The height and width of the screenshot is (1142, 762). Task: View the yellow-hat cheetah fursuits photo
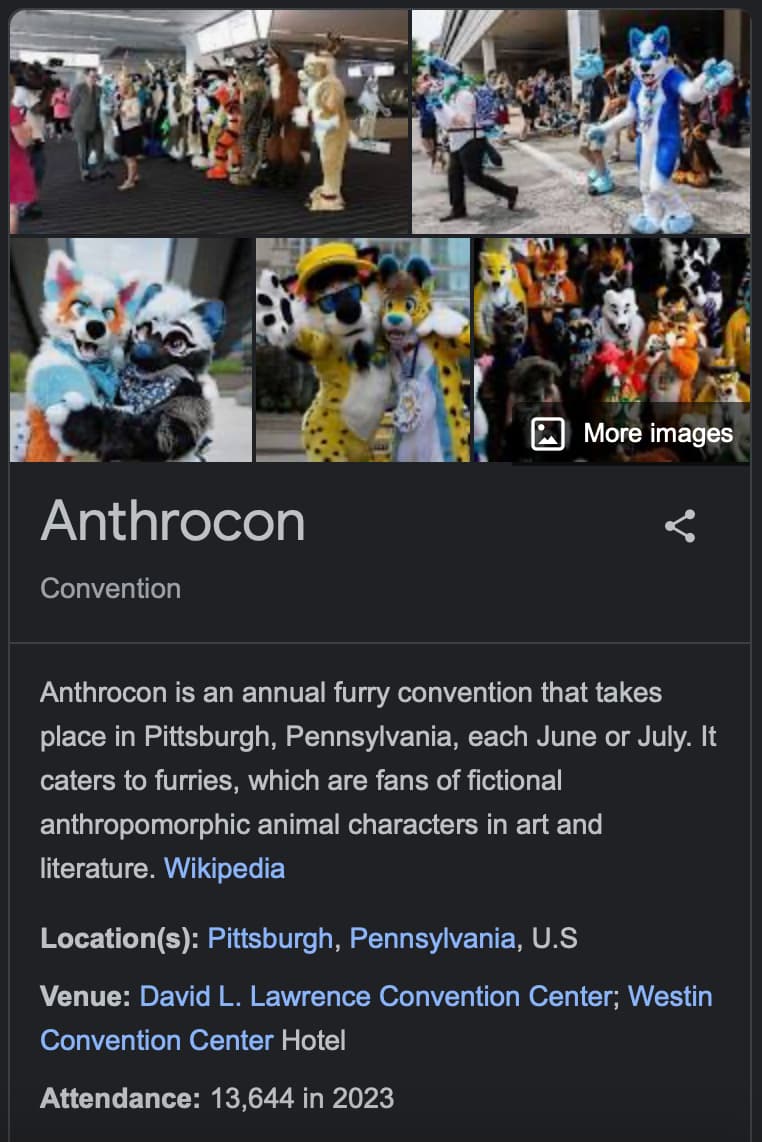click(363, 350)
